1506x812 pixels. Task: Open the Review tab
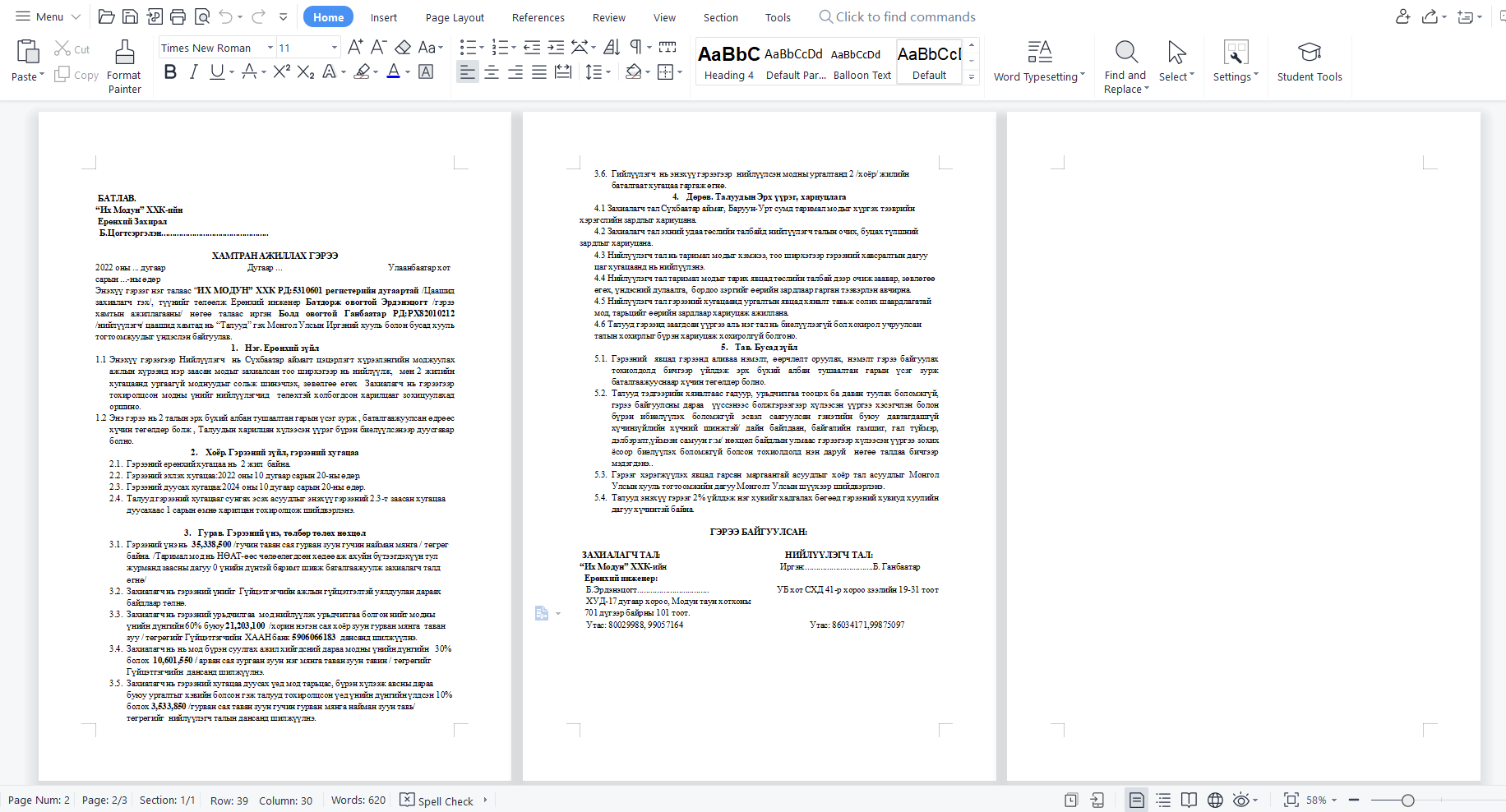tap(608, 17)
